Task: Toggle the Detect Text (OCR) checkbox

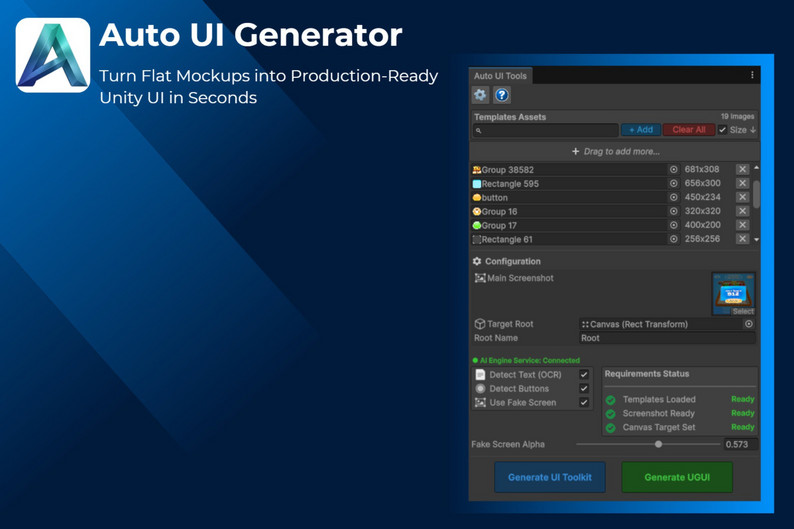Action: coord(584,375)
